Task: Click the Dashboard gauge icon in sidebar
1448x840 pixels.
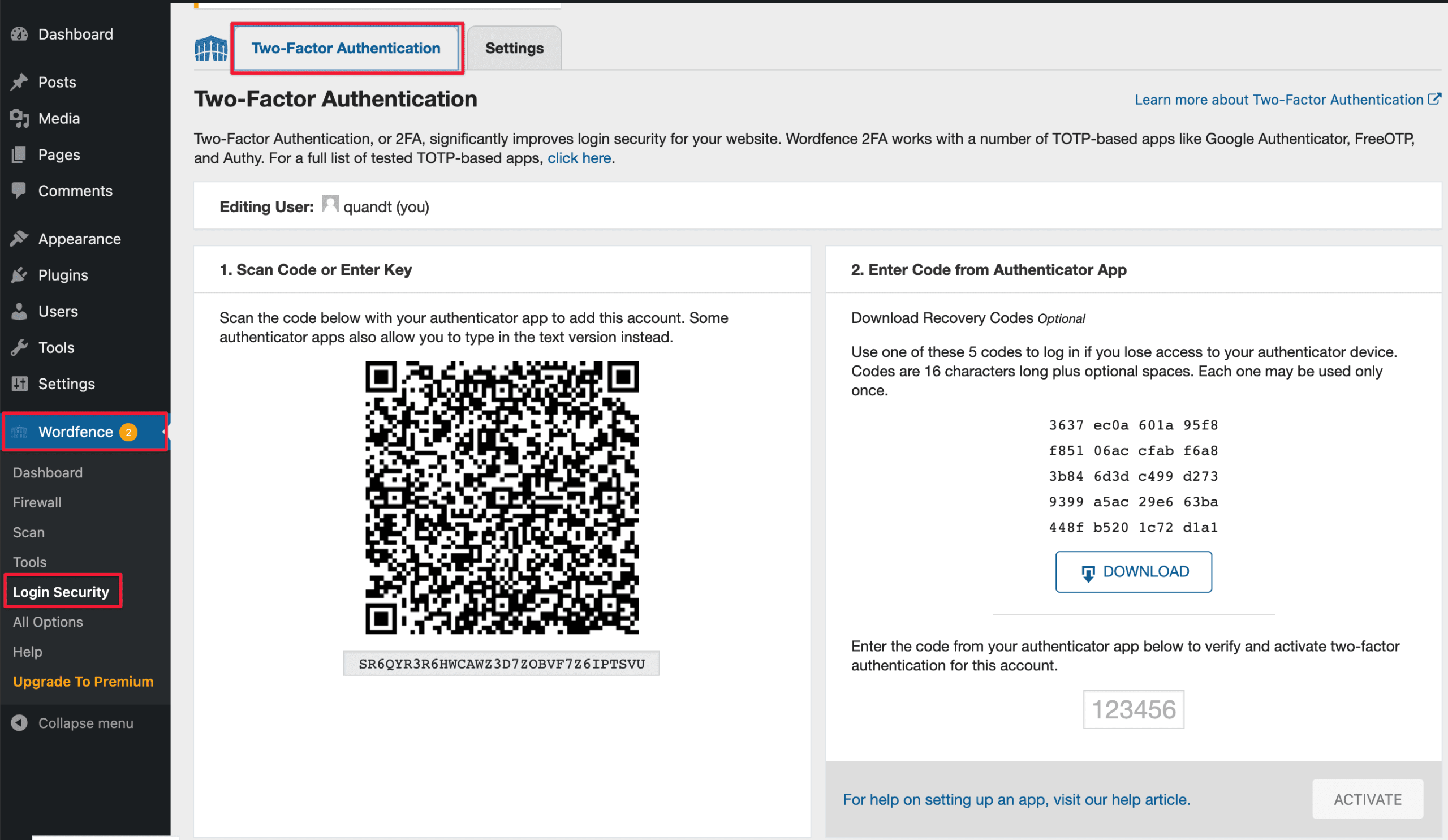Action: click(x=19, y=34)
